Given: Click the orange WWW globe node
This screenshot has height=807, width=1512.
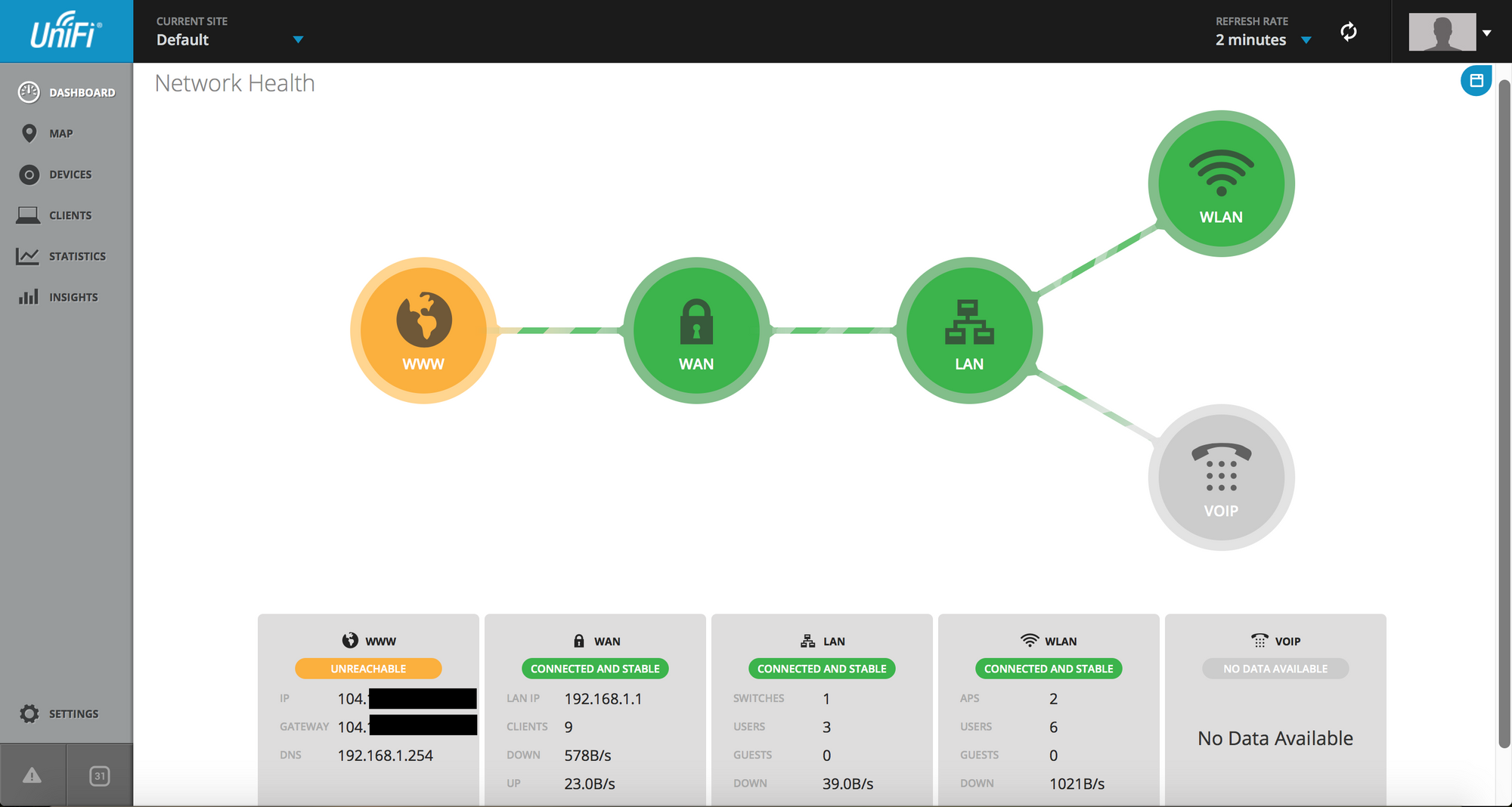Looking at the screenshot, I should pos(423,330).
